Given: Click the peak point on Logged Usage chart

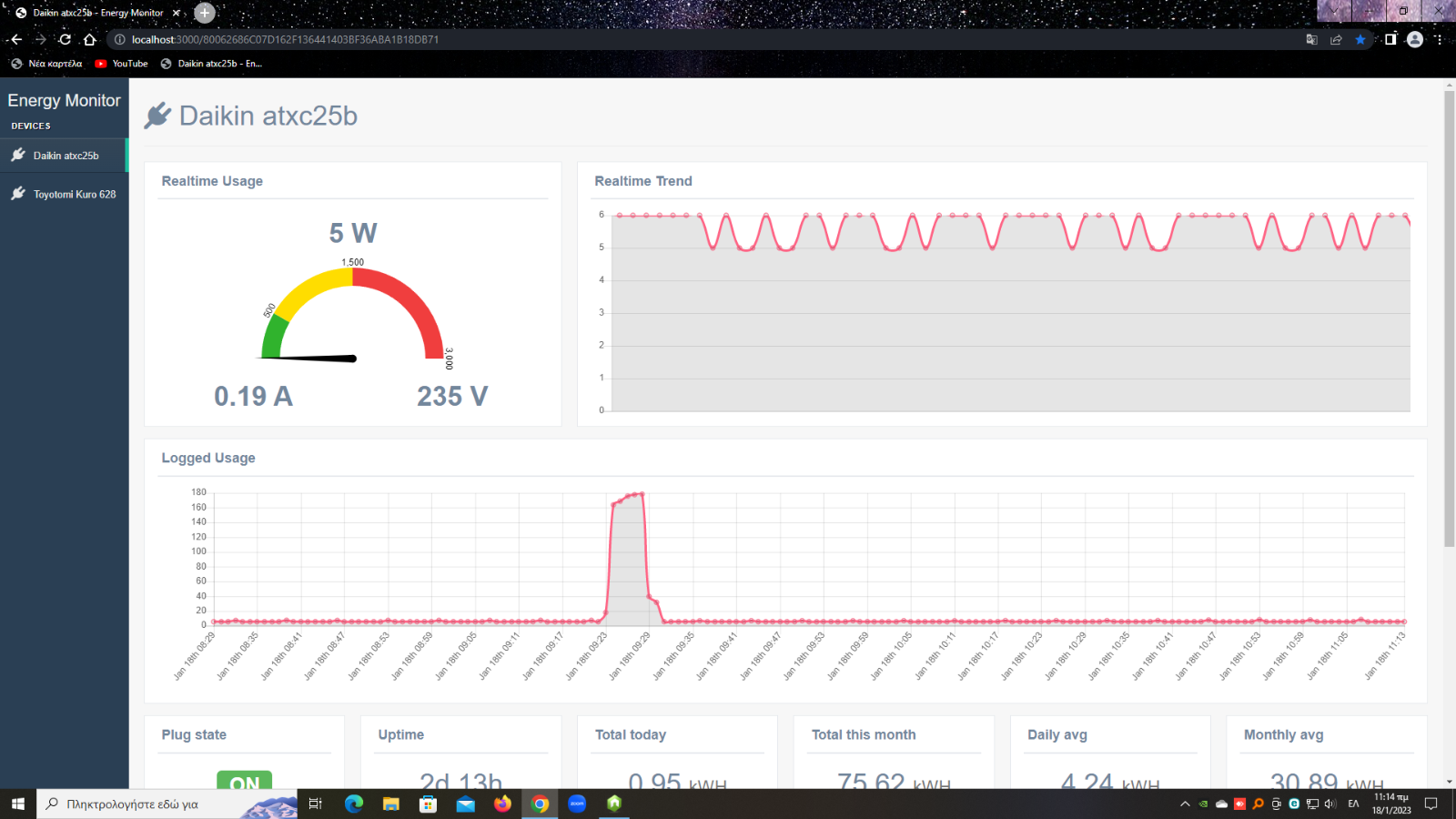Looking at the screenshot, I should pos(642,494).
